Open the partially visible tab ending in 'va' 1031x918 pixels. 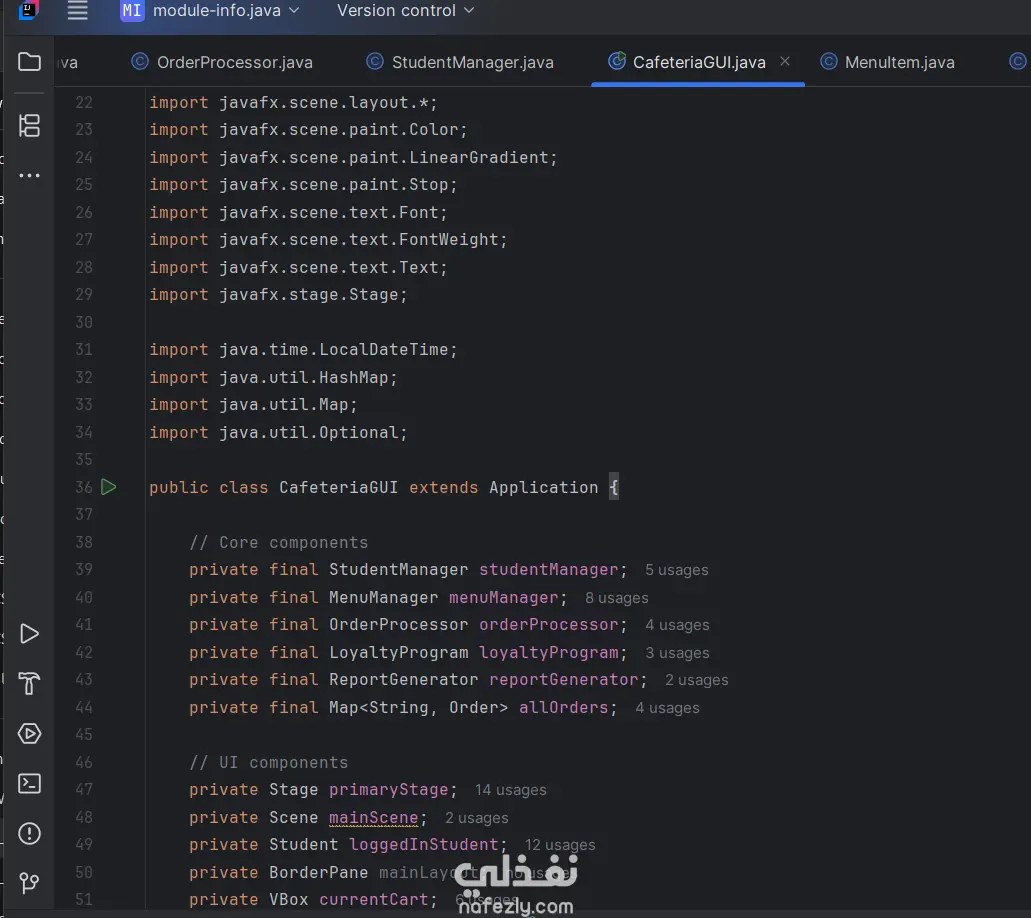pyautogui.click(x=68, y=62)
